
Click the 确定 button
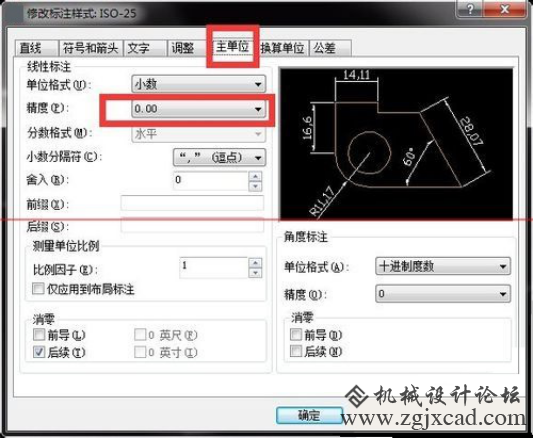(309, 415)
